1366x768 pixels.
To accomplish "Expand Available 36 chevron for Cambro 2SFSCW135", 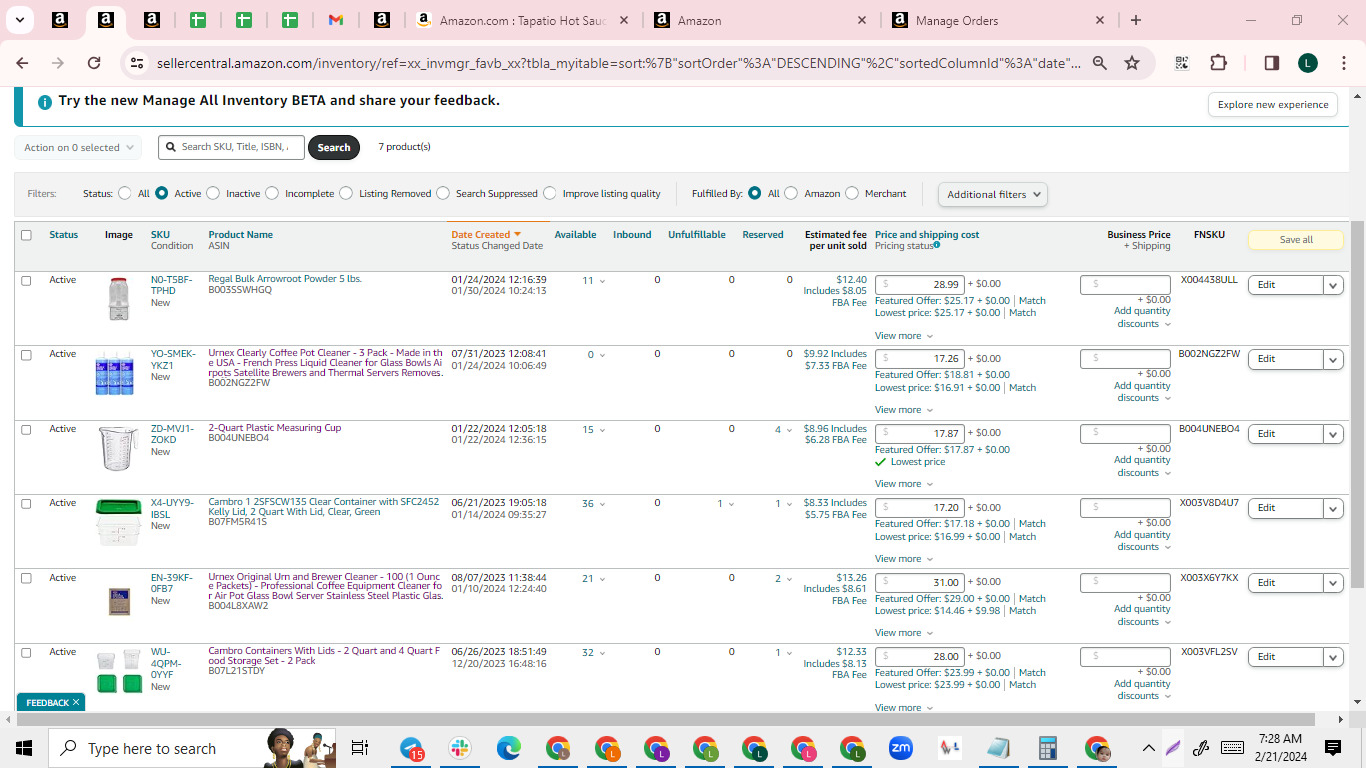I will tap(602, 504).
